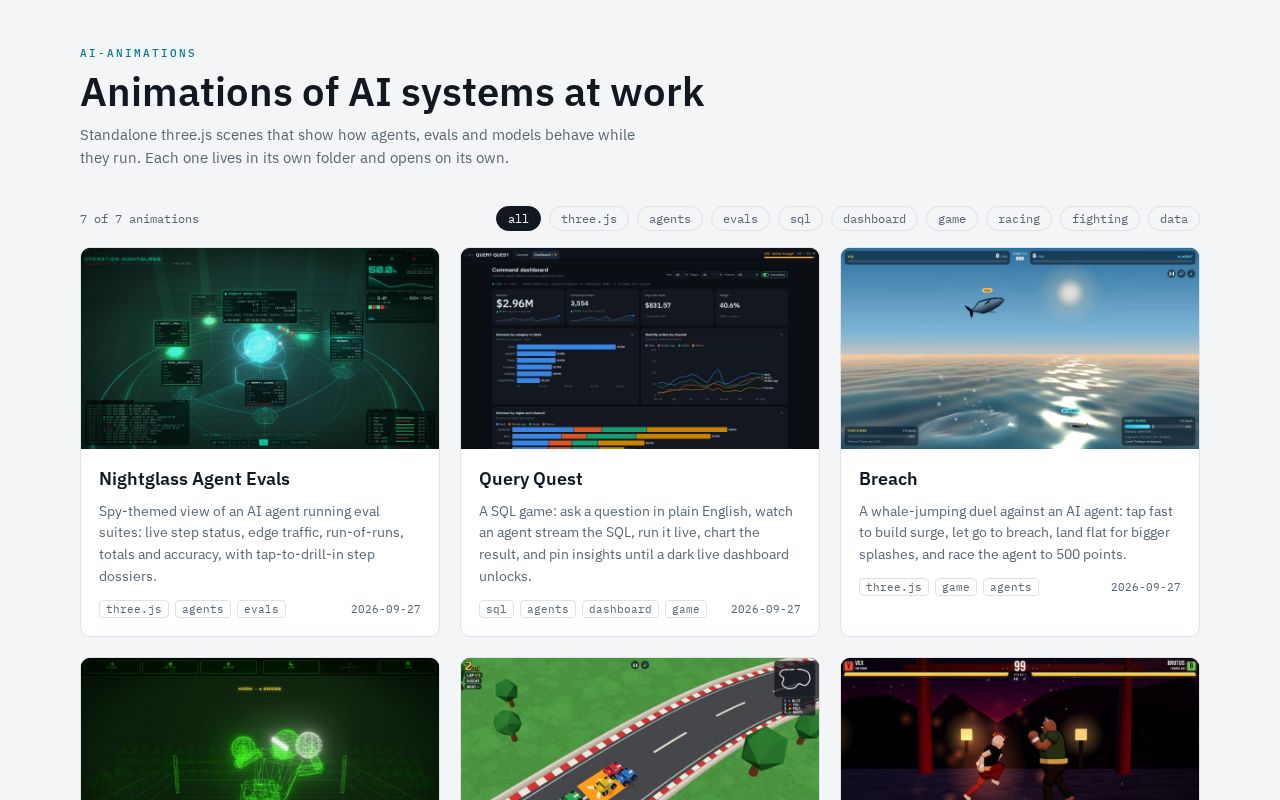Enable the evals filter chip above the cards
This screenshot has height=800, width=1280.
point(740,219)
